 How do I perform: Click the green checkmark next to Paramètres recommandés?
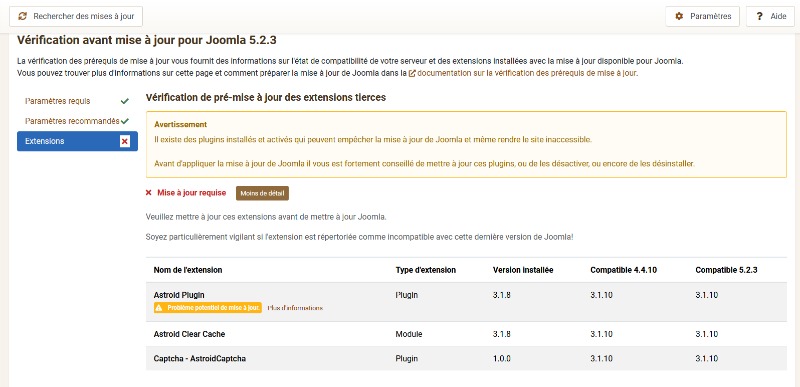click(x=125, y=121)
